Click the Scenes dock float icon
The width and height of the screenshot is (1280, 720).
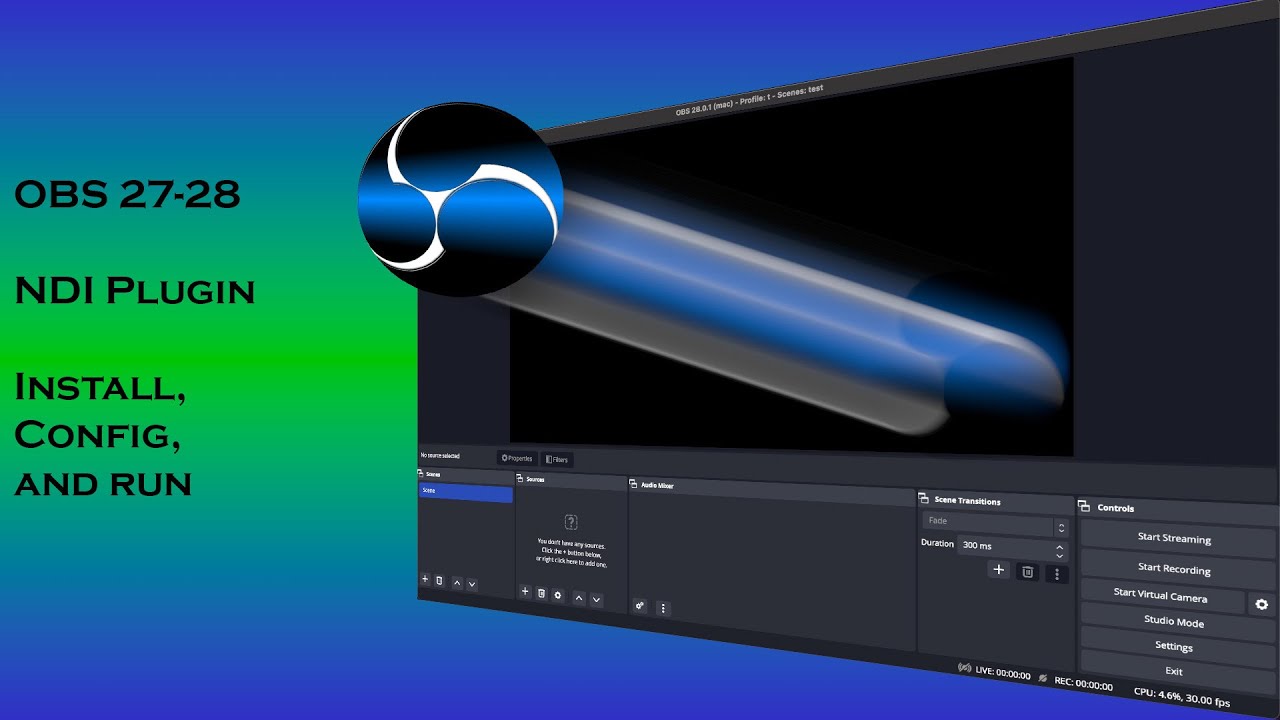(422, 473)
